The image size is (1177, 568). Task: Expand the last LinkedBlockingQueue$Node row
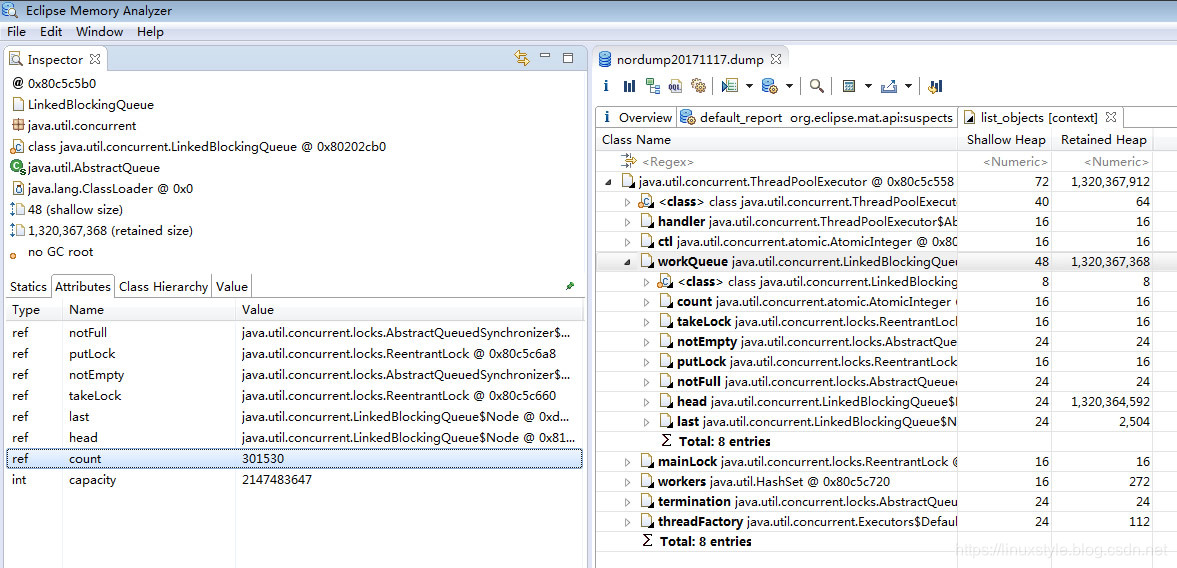click(x=647, y=422)
